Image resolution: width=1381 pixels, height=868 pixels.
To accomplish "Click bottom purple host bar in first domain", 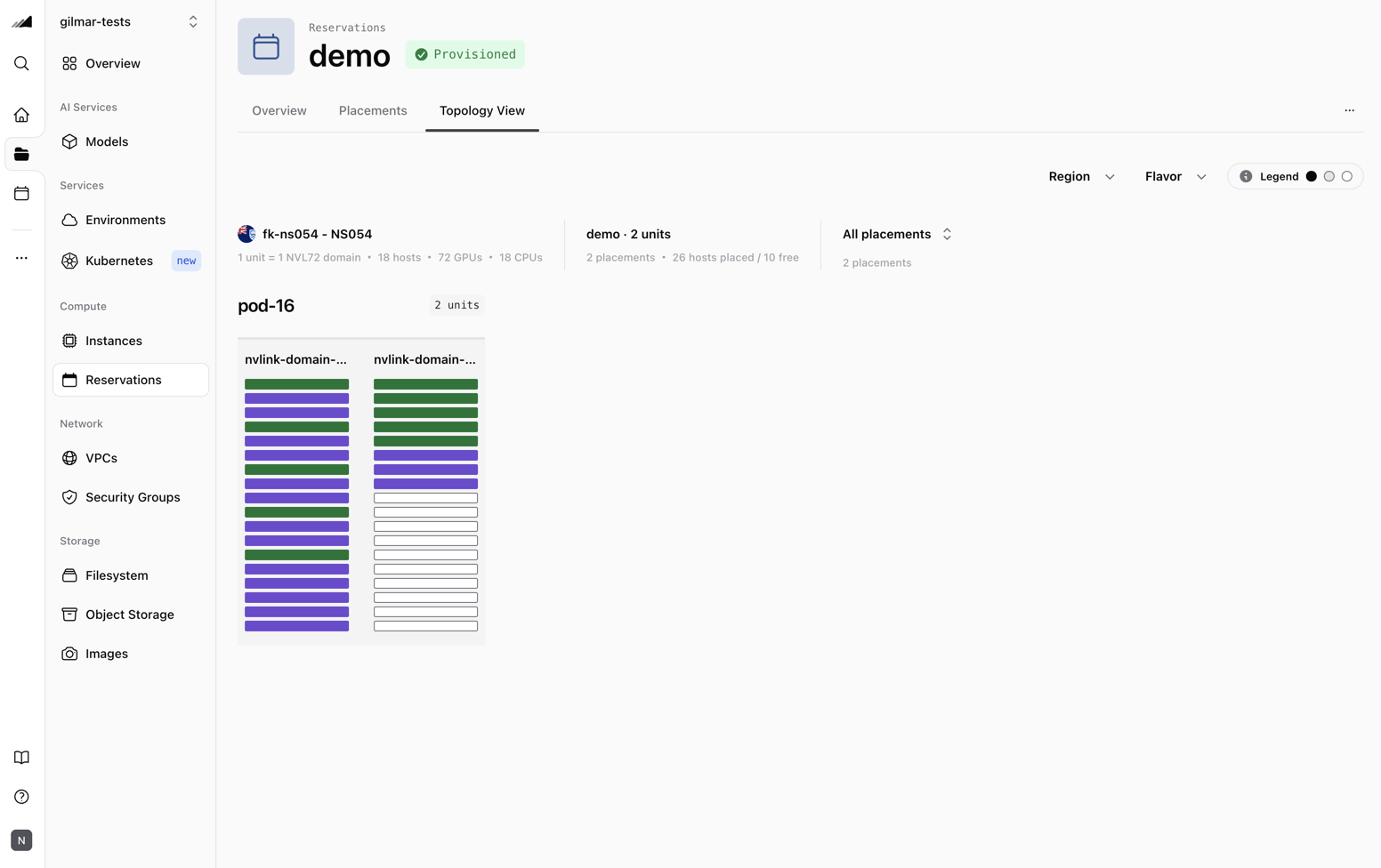I will pyautogui.click(x=296, y=627).
